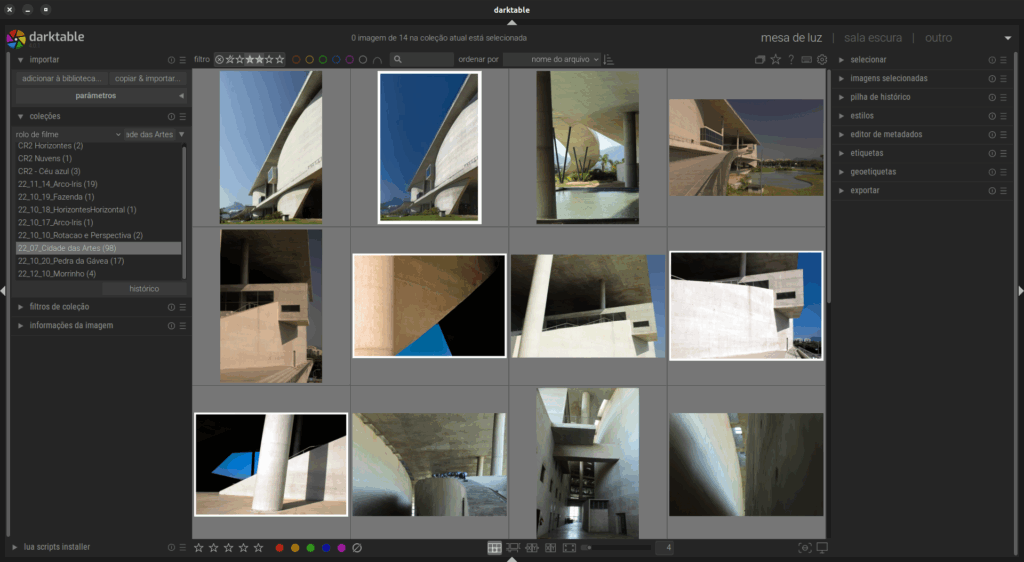
Task: Reset the importar module parameters
Action: click(x=171, y=60)
